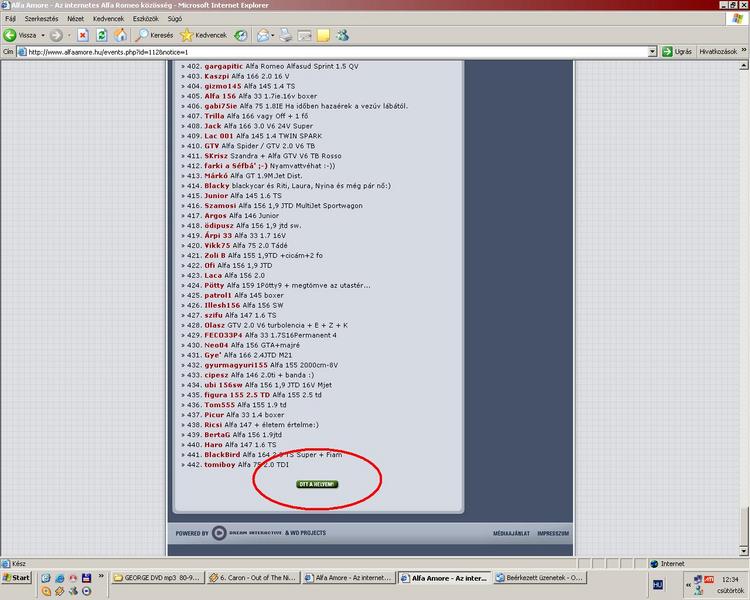Open the address bar dropdown list
The height and width of the screenshot is (600, 750).
pos(652,52)
